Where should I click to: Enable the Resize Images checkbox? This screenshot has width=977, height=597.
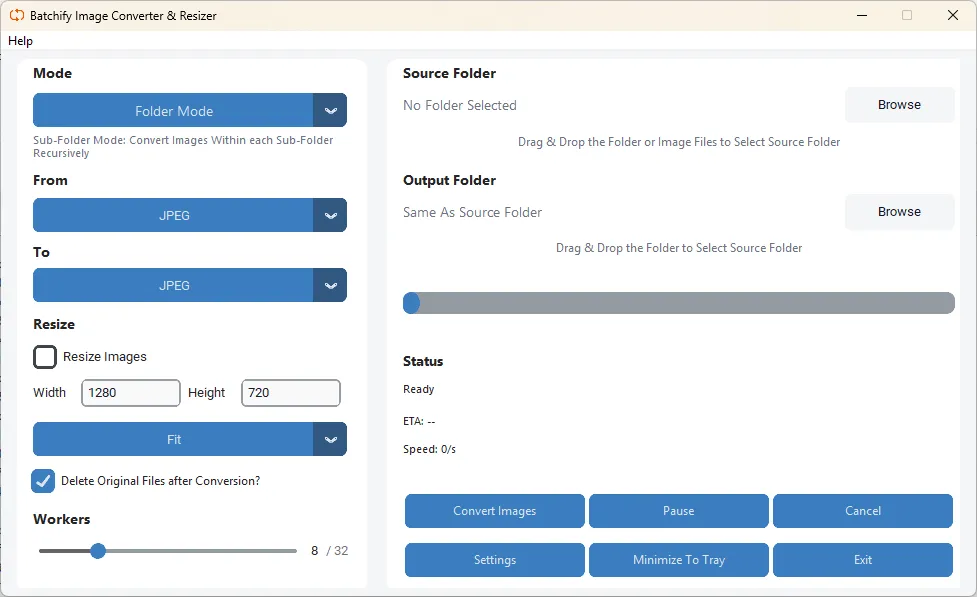pyautogui.click(x=44, y=356)
